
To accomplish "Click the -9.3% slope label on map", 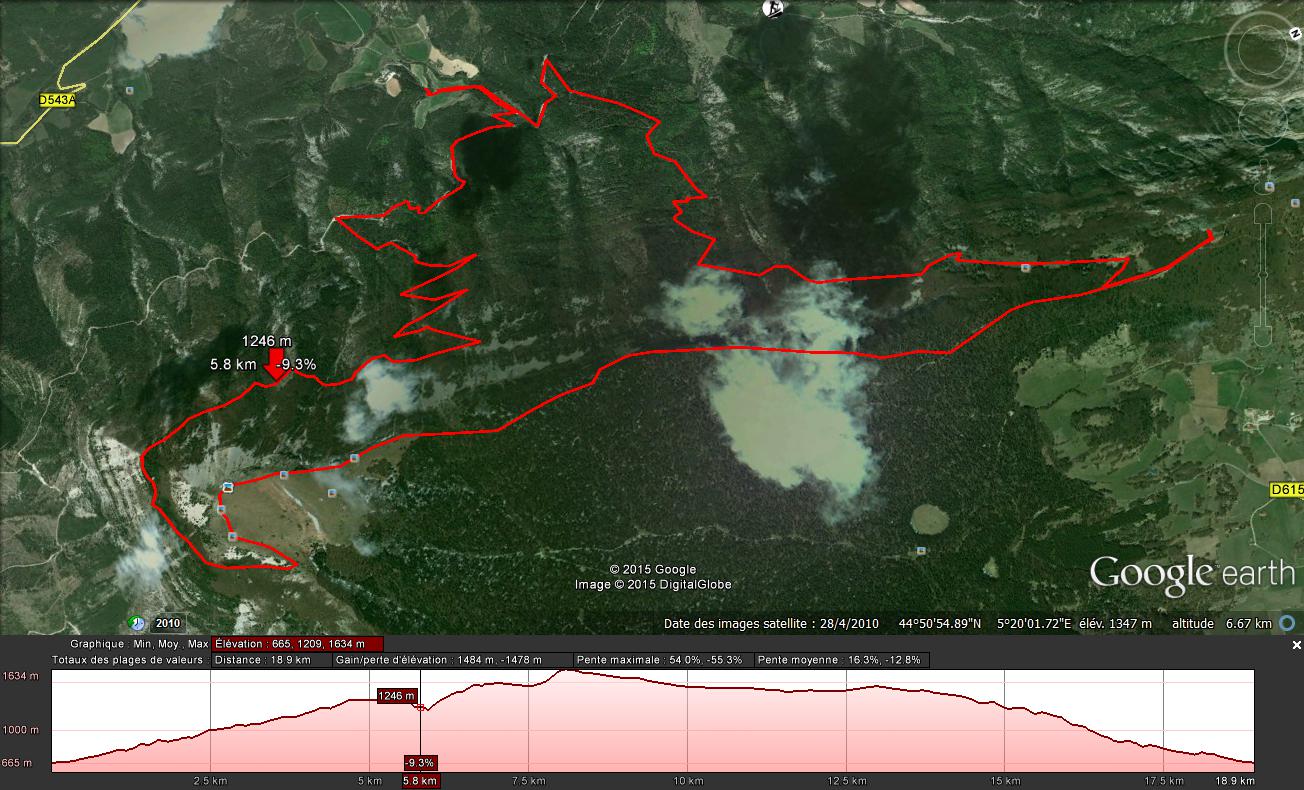I will pos(297,364).
